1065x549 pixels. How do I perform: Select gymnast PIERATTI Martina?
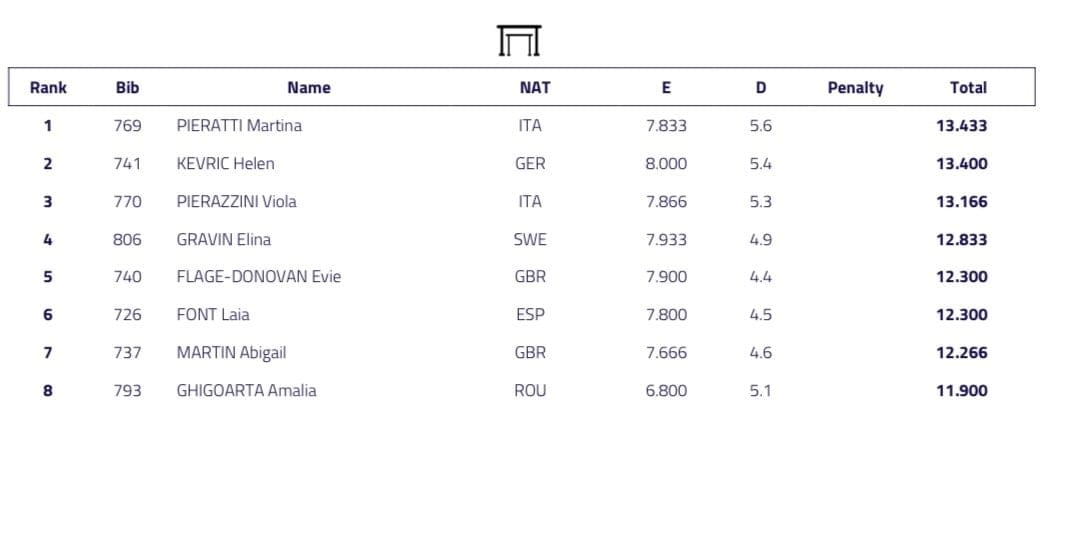click(x=239, y=126)
